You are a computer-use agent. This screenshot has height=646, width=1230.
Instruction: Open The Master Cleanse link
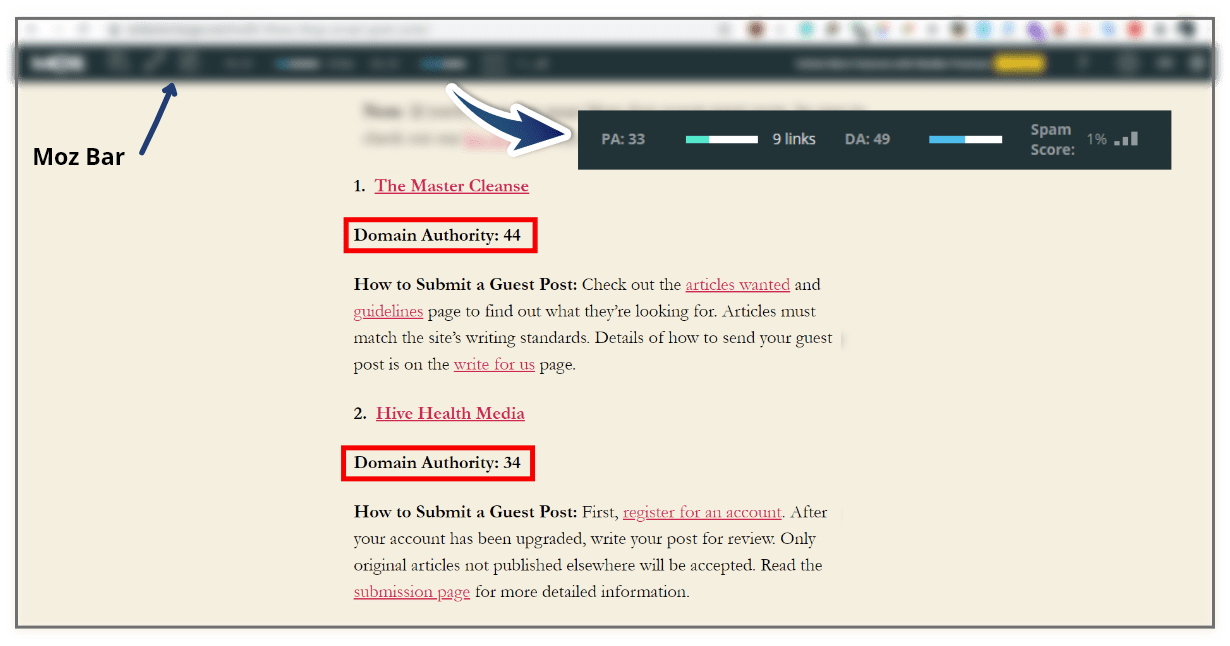coord(452,186)
